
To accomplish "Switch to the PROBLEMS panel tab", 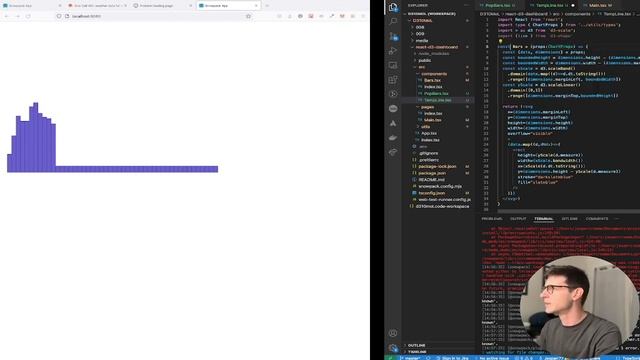I will click(492, 219).
